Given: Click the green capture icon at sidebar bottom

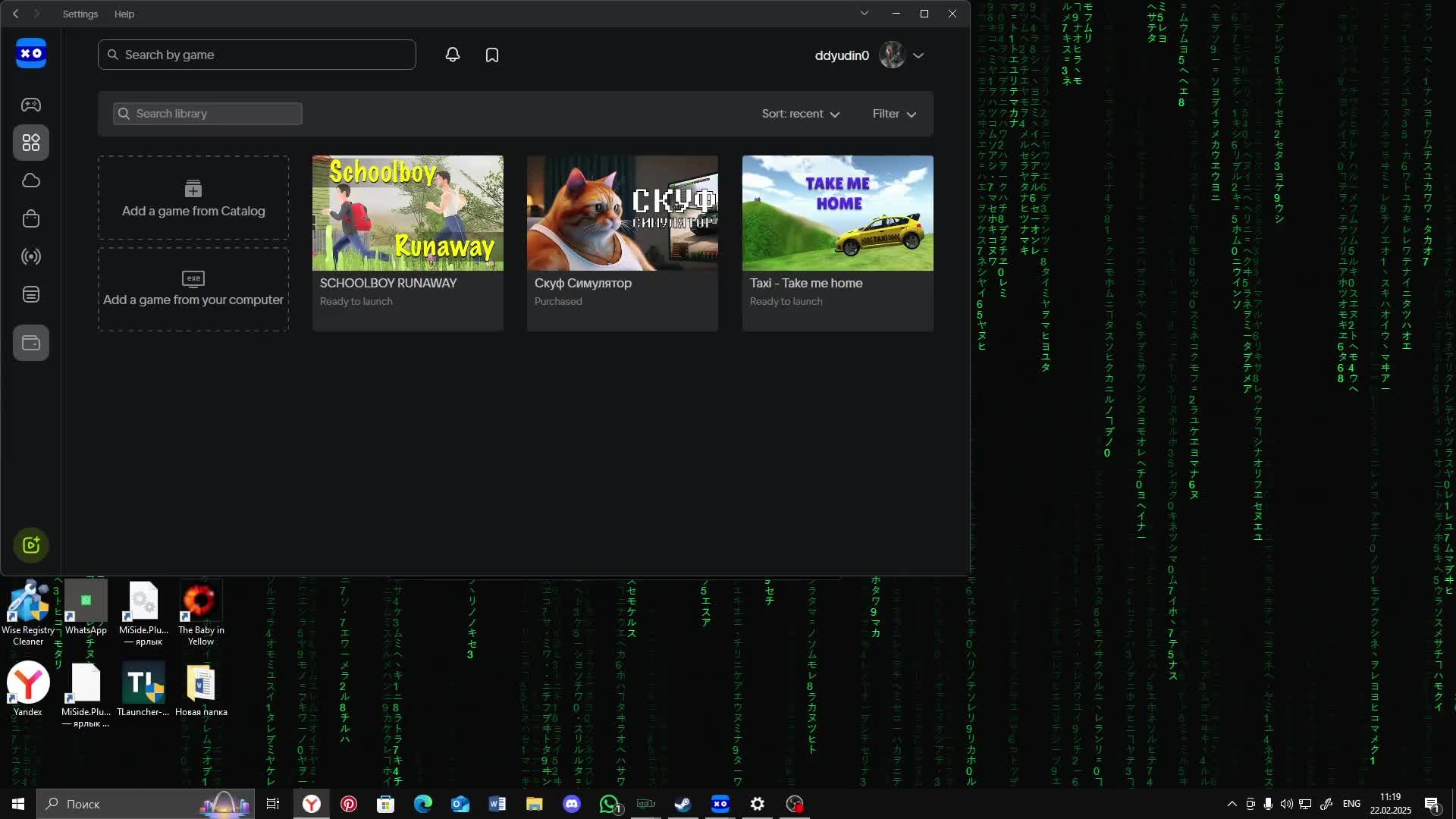Looking at the screenshot, I should click(x=31, y=544).
